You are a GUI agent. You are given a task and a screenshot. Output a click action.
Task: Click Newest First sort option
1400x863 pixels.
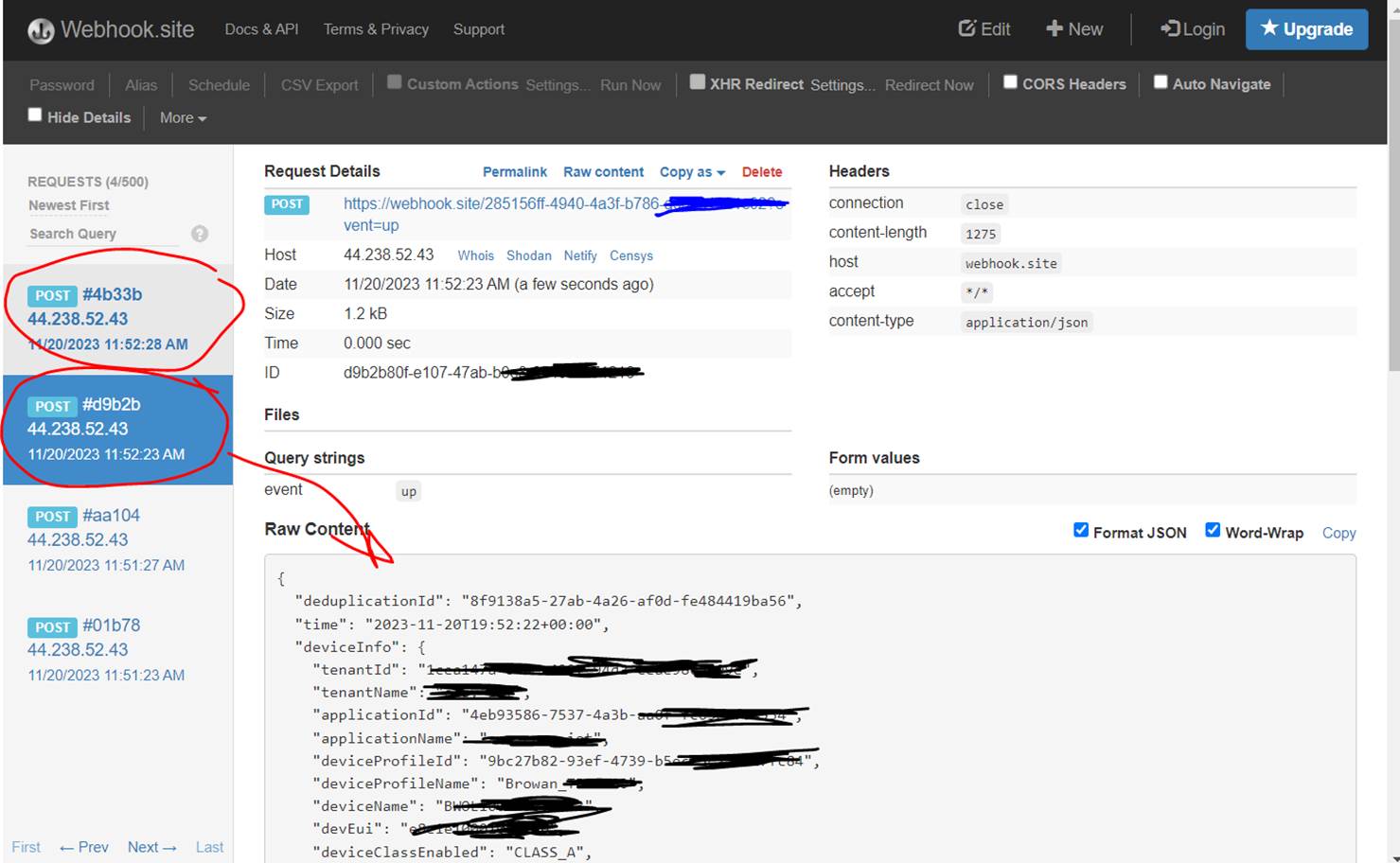(x=68, y=205)
